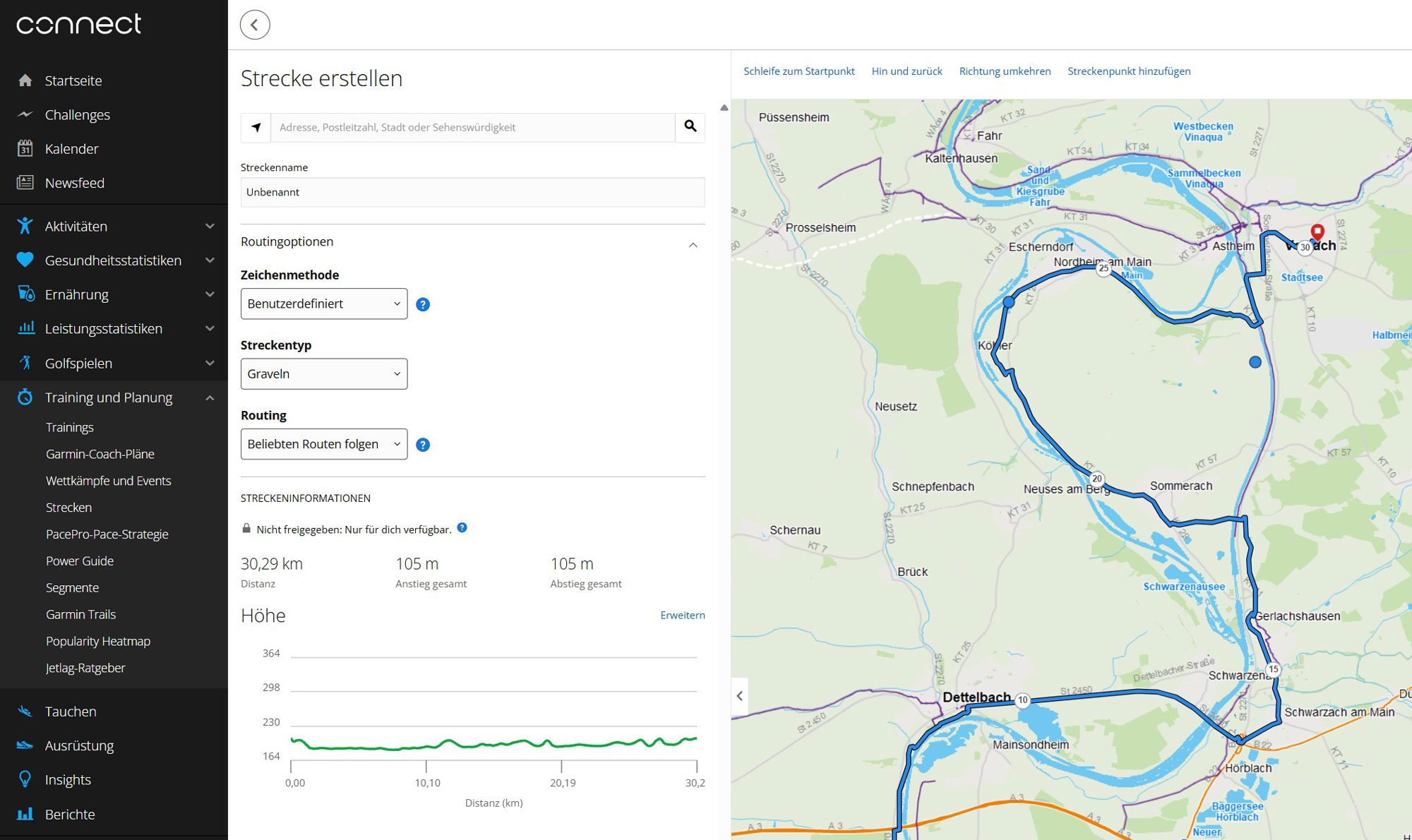Click the magnifier search icon
The width and height of the screenshot is (1412, 840).
[690, 126]
